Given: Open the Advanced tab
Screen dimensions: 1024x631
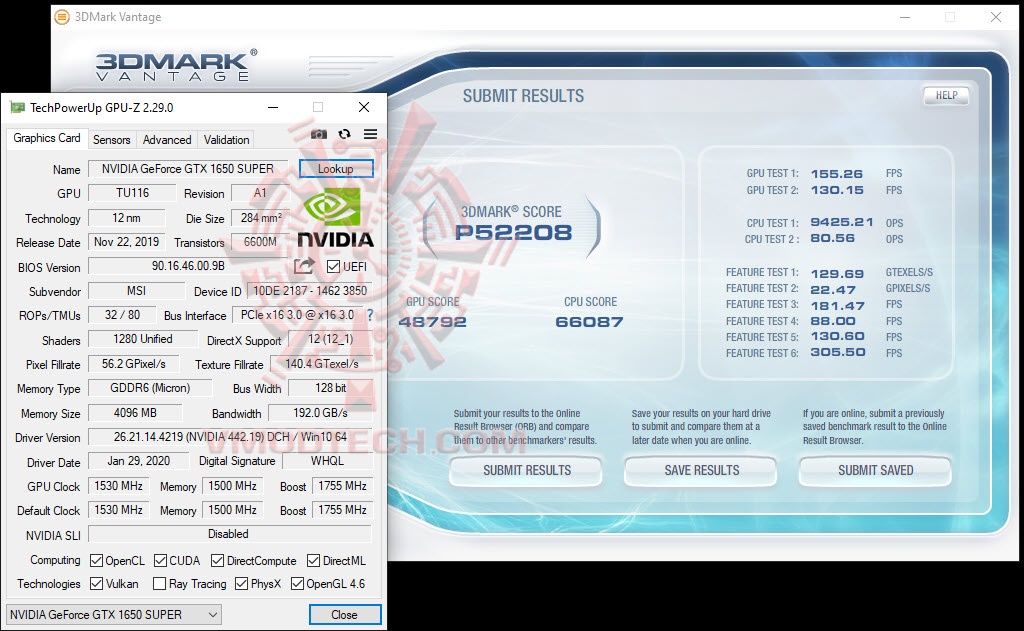Looking at the screenshot, I should (x=167, y=140).
